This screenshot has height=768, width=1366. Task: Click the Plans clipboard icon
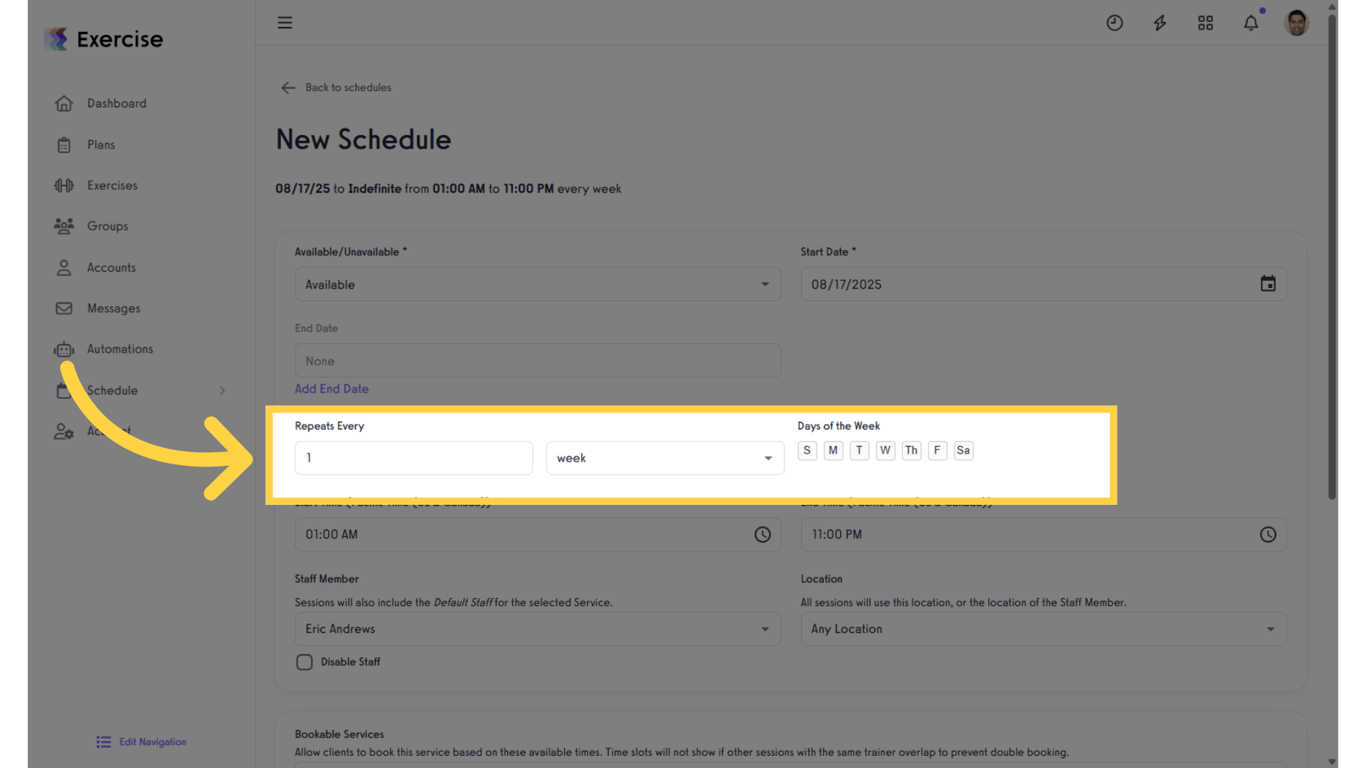[x=64, y=145]
